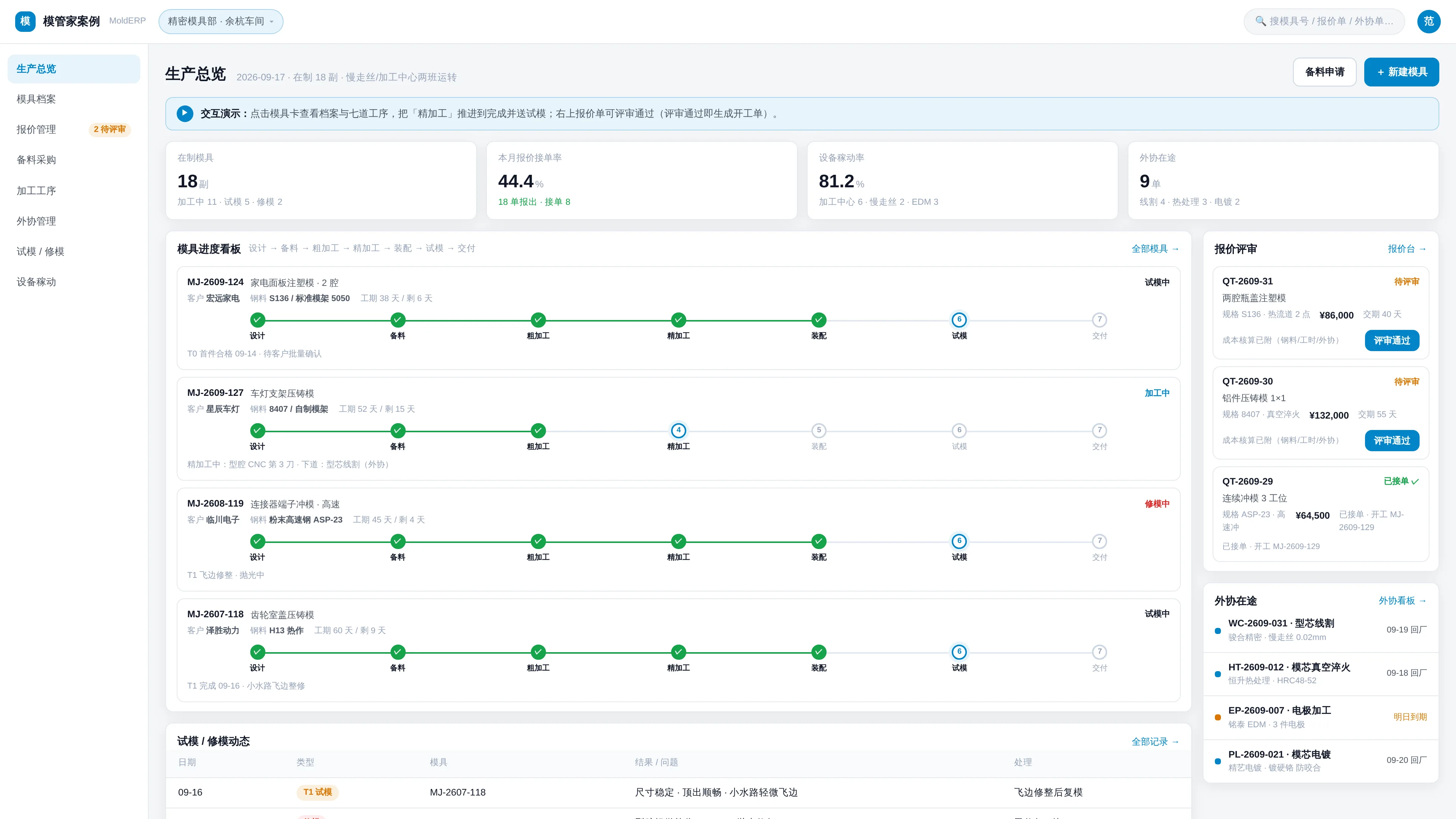Viewport: 1456px width, 819px height.
Task: Click 设计 checkmark of MJ-2608-119
Action: 257,541
